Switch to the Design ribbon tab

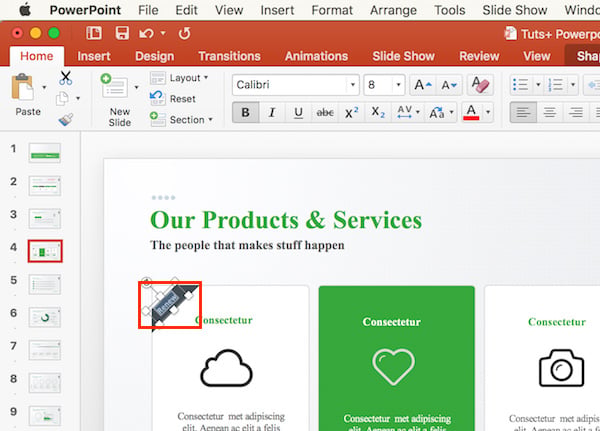[x=154, y=56]
